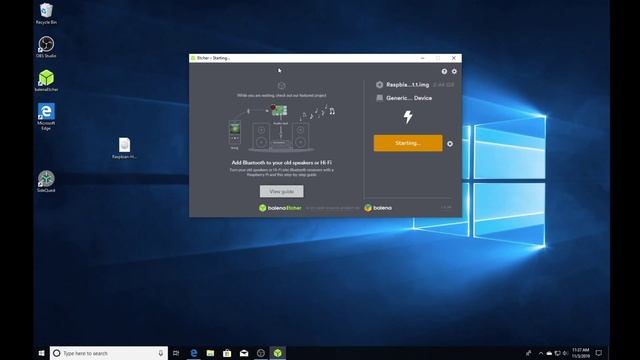Minimize the Etcher window
The width and height of the screenshot is (640, 360).
point(422,58)
